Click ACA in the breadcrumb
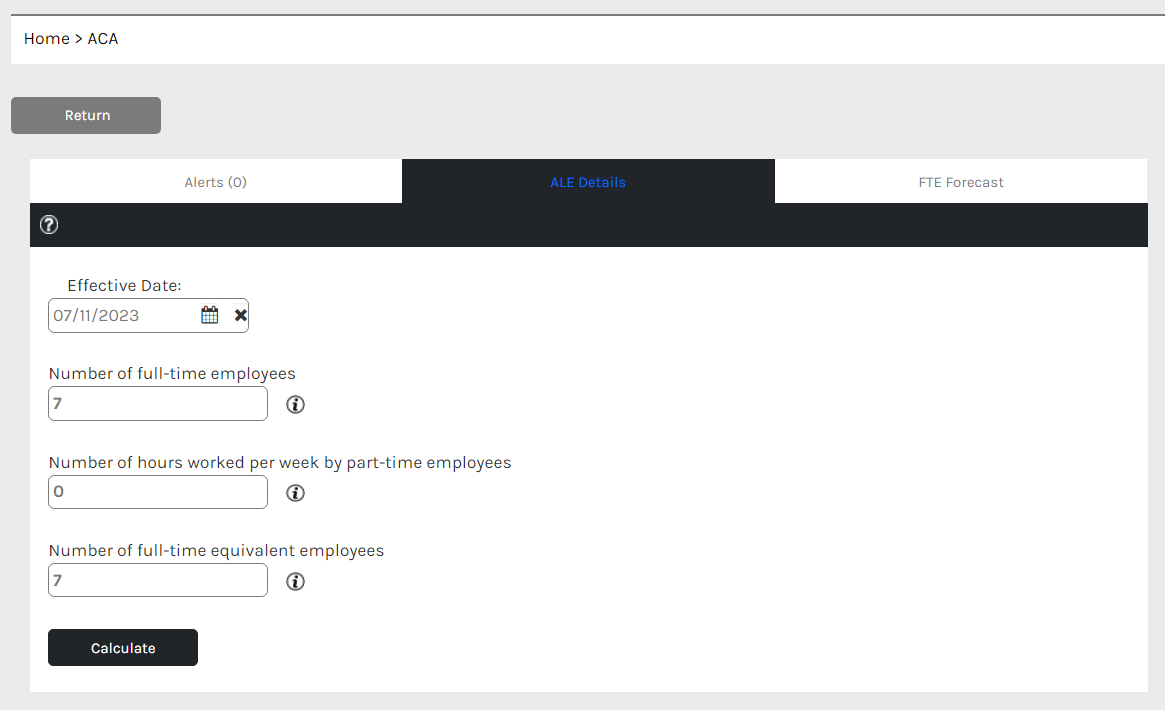1165x710 pixels. point(103,39)
